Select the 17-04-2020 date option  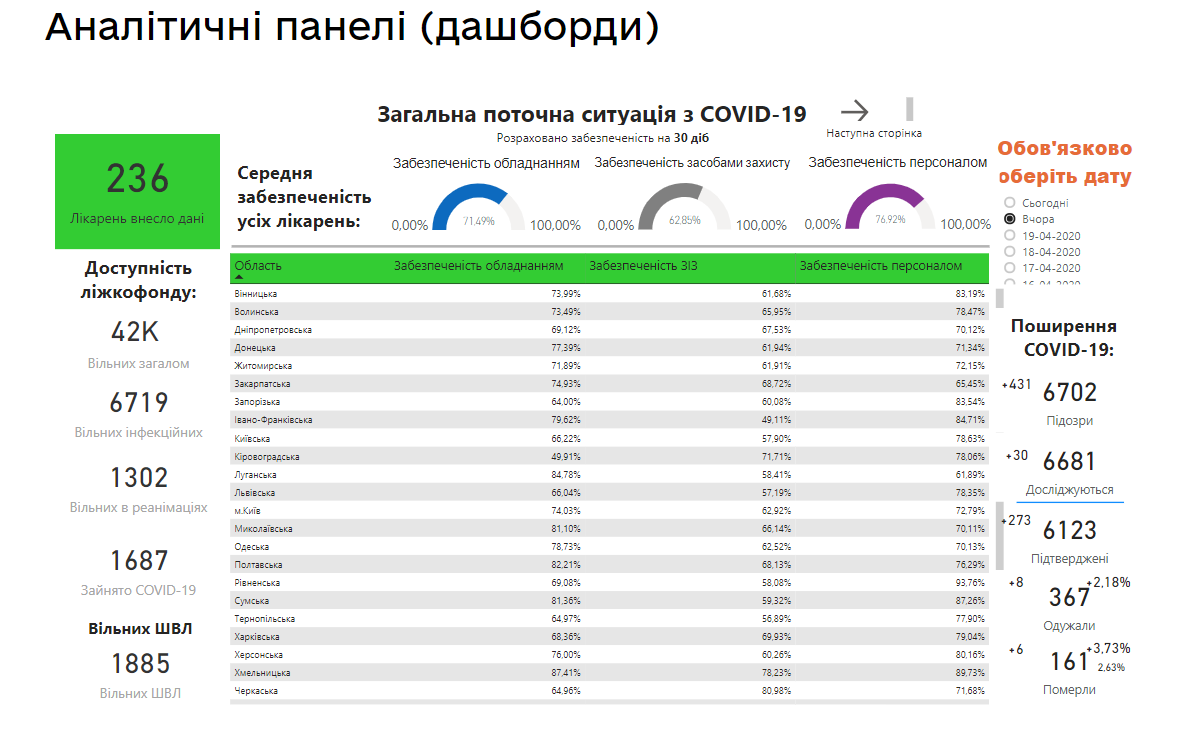pyautogui.click(x=1010, y=268)
